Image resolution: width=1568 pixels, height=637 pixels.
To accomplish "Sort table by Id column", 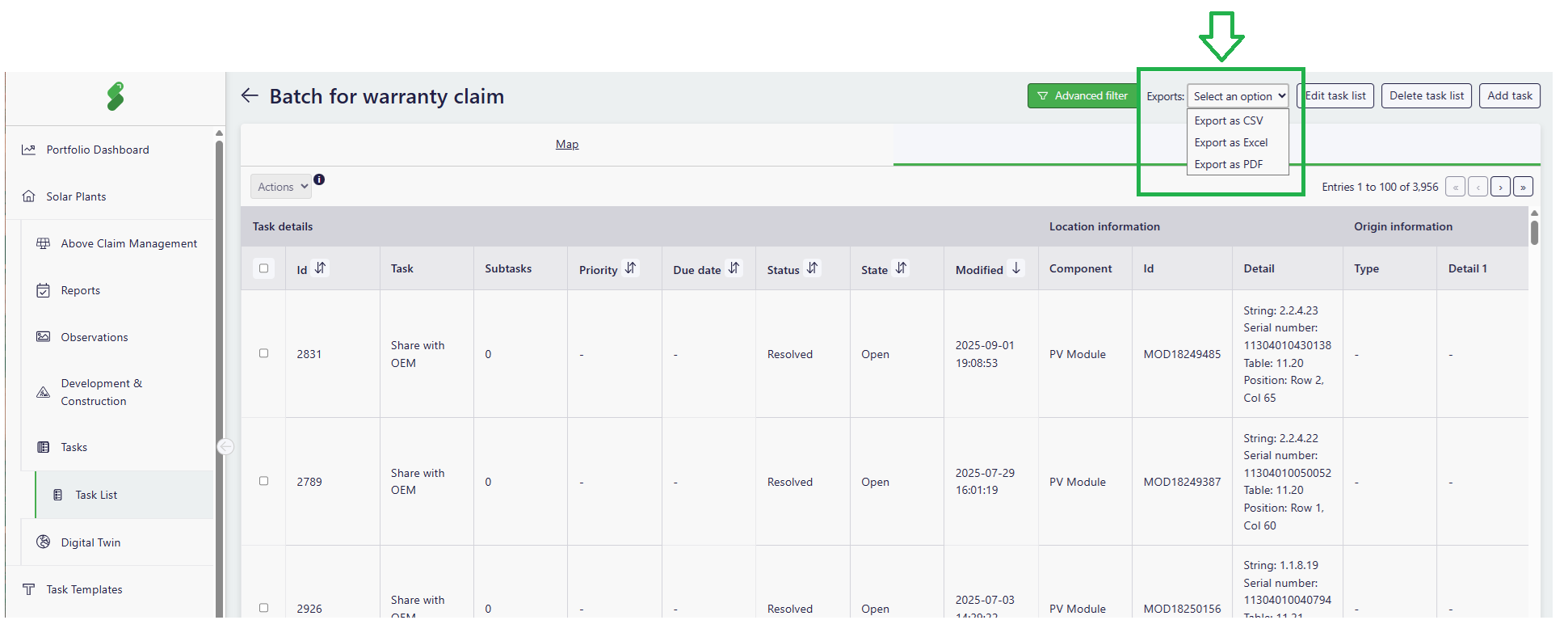I will (321, 268).
